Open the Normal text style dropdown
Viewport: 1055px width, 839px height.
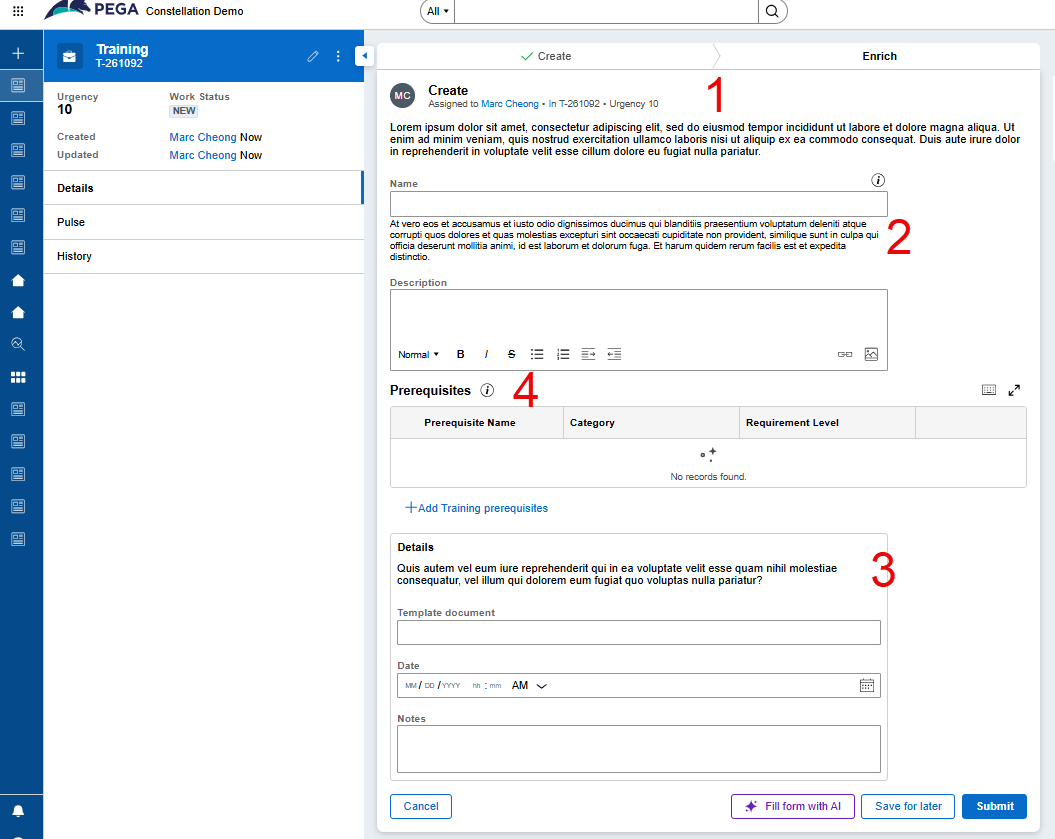[418, 354]
